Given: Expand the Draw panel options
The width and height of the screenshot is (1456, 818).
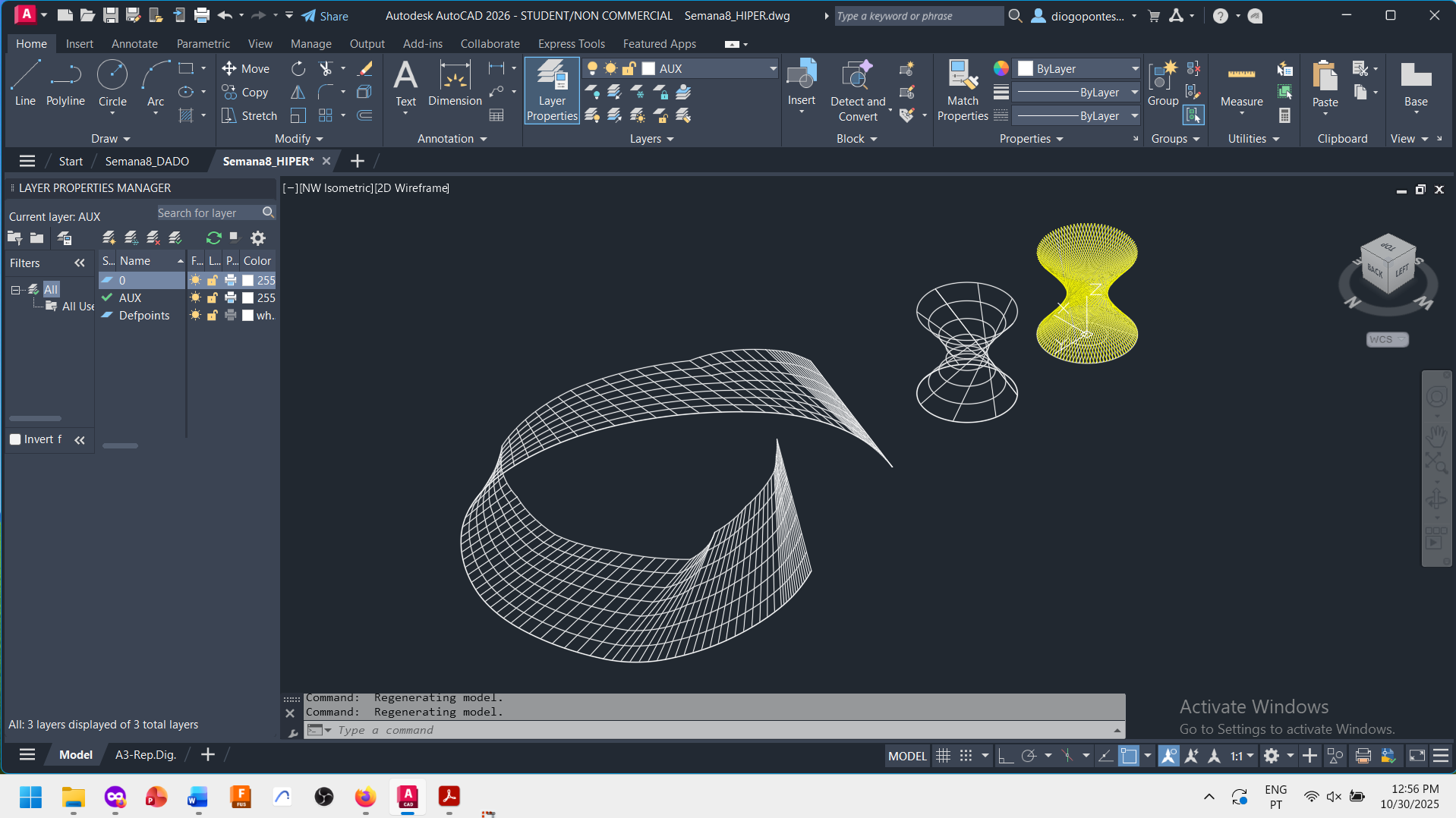Looking at the screenshot, I should [x=111, y=139].
